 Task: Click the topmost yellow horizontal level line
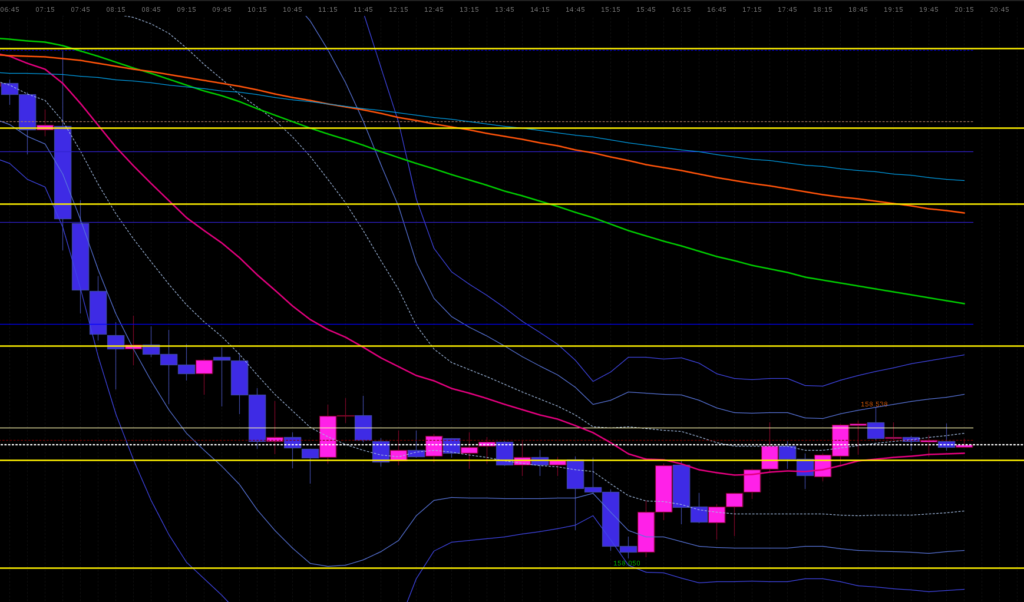(500, 48)
